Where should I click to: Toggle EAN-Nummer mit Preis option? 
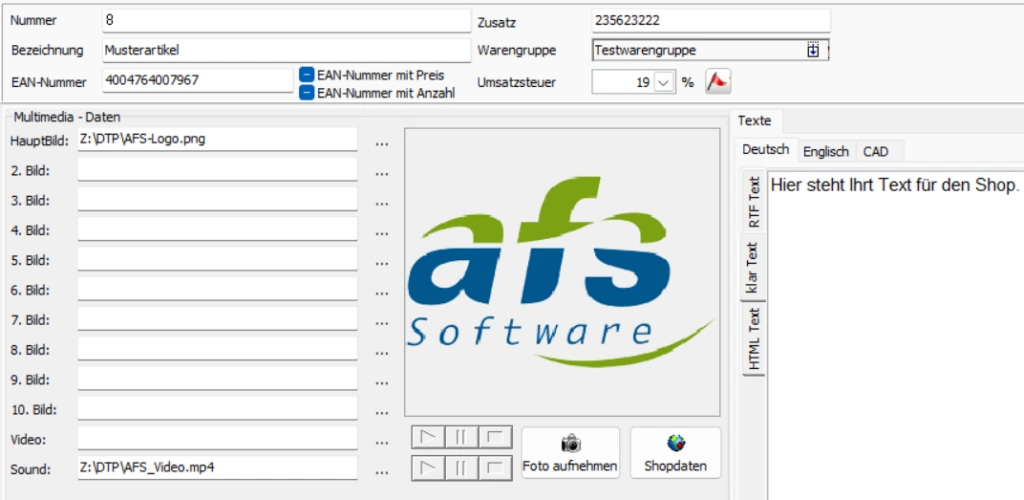coord(307,74)
